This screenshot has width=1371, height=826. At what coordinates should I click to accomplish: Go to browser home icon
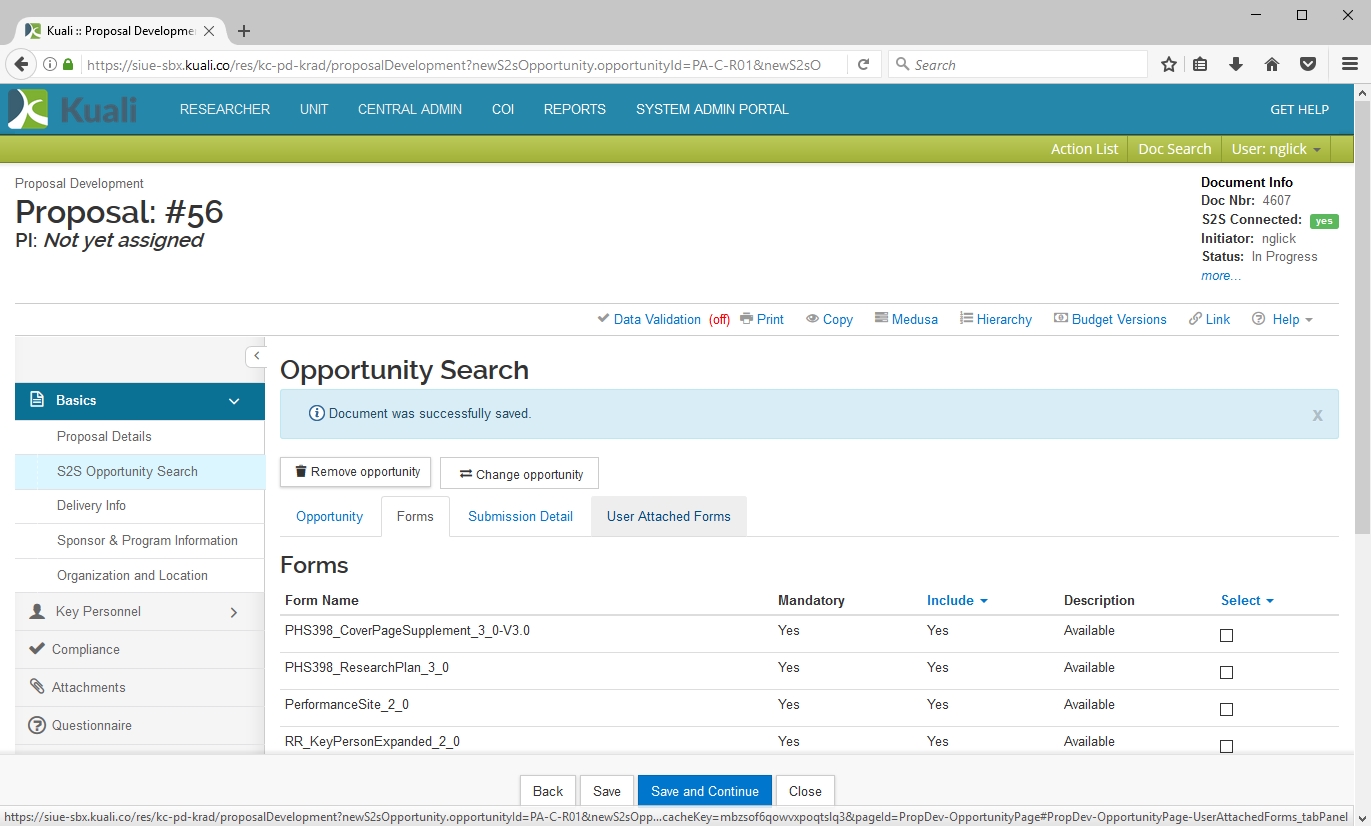[1272, 65]
